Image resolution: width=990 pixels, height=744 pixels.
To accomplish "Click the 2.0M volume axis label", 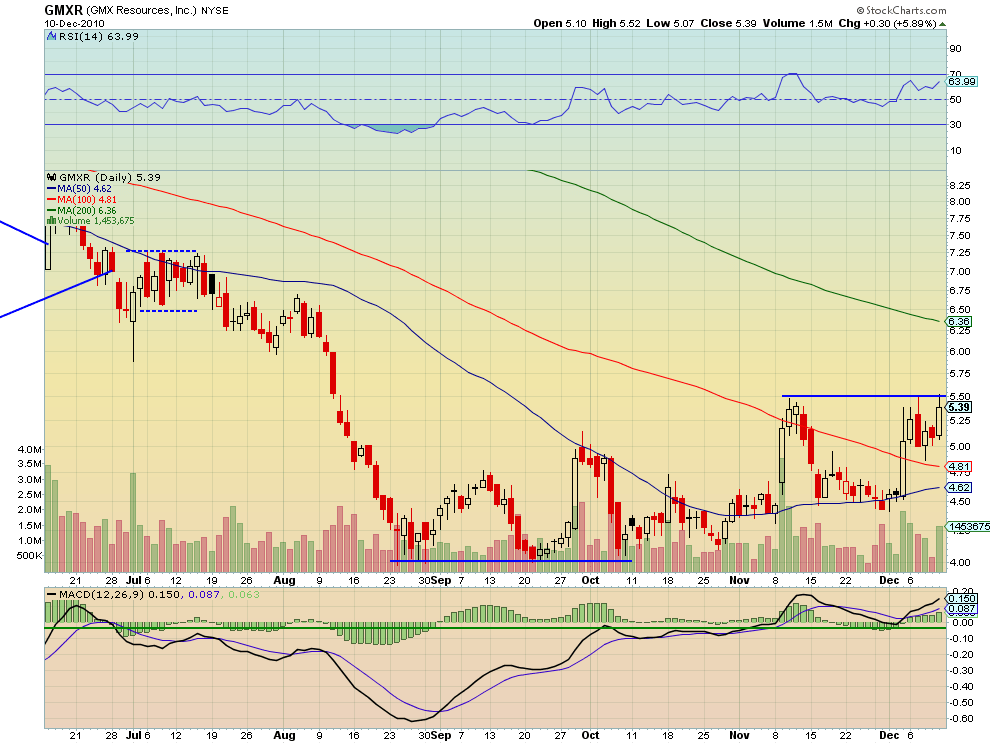I will click(30, 510).
